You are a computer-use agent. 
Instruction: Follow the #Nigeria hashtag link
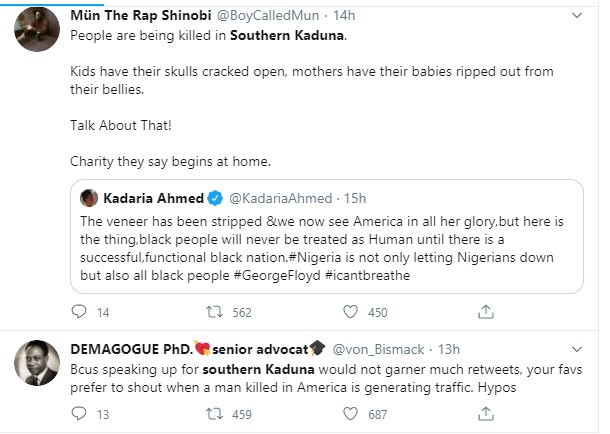click(x=311, y=256)
